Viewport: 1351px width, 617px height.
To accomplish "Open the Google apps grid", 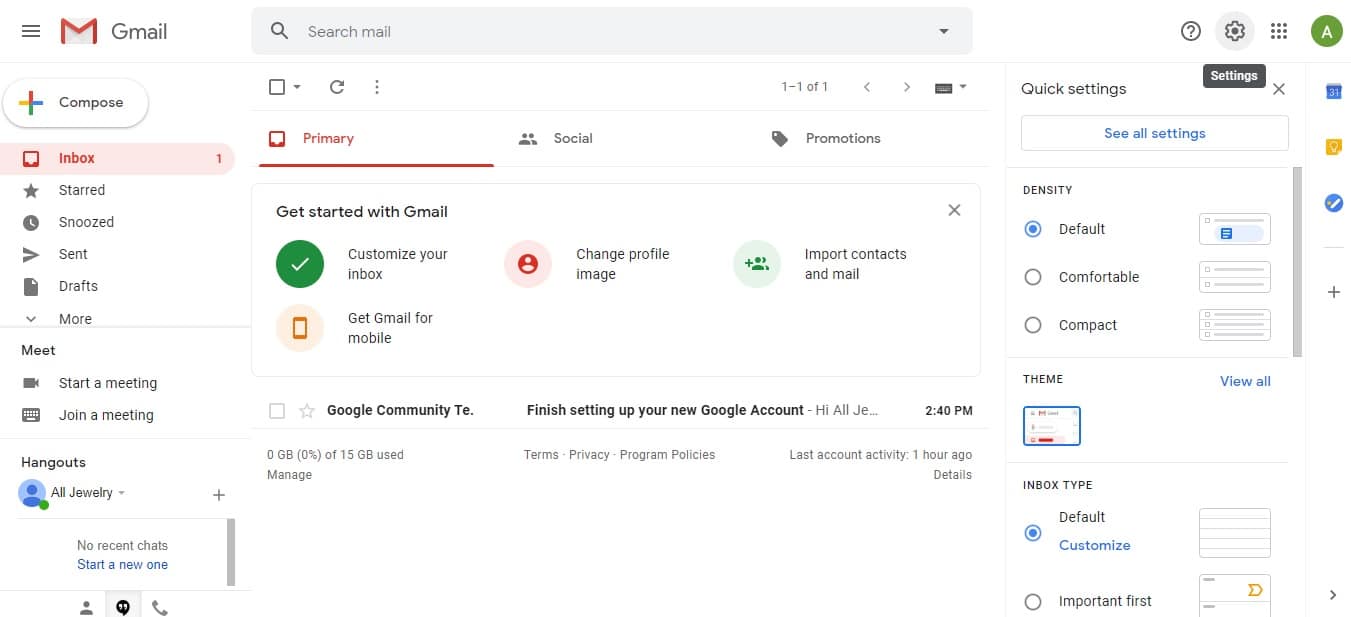I will pos(1279,31).
